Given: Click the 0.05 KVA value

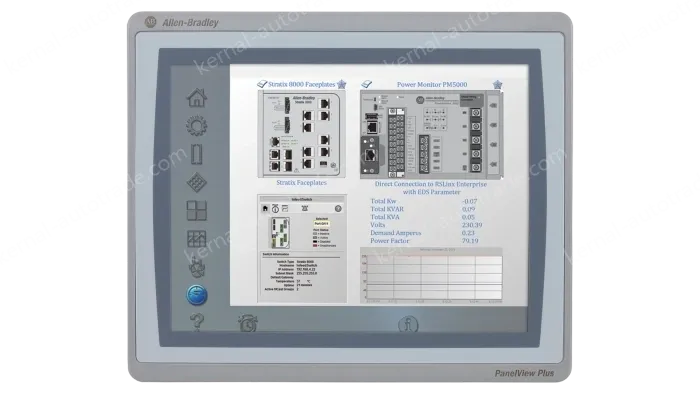Looking at the screenshot, I should coord(468,217).
